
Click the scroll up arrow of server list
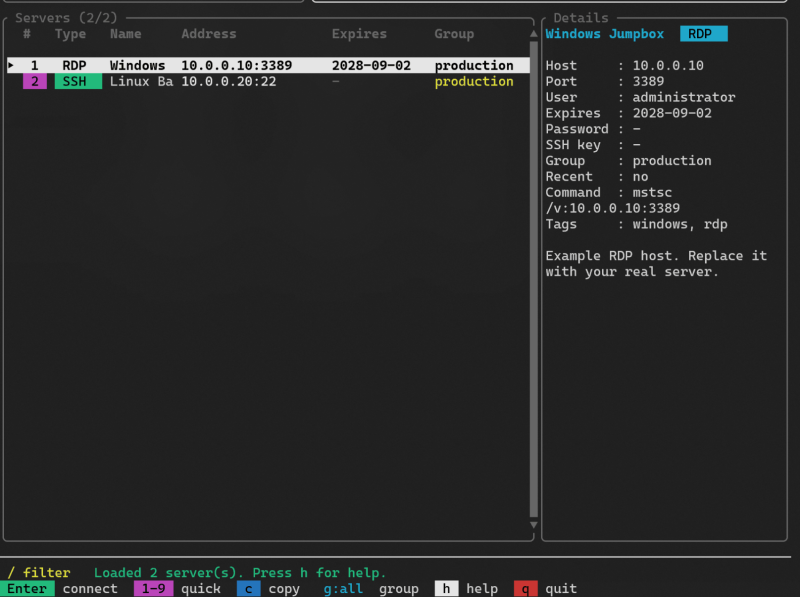534,34
